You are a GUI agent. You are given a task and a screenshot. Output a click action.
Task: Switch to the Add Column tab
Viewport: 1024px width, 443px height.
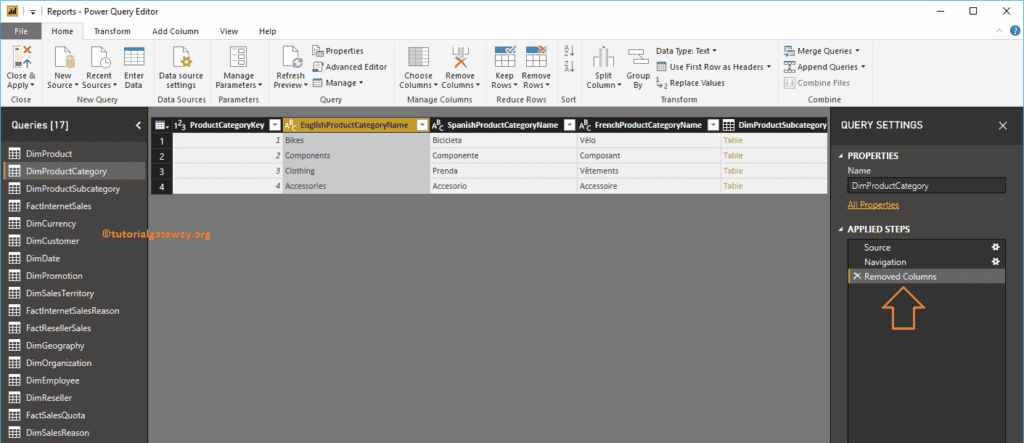tap(175, 31)
